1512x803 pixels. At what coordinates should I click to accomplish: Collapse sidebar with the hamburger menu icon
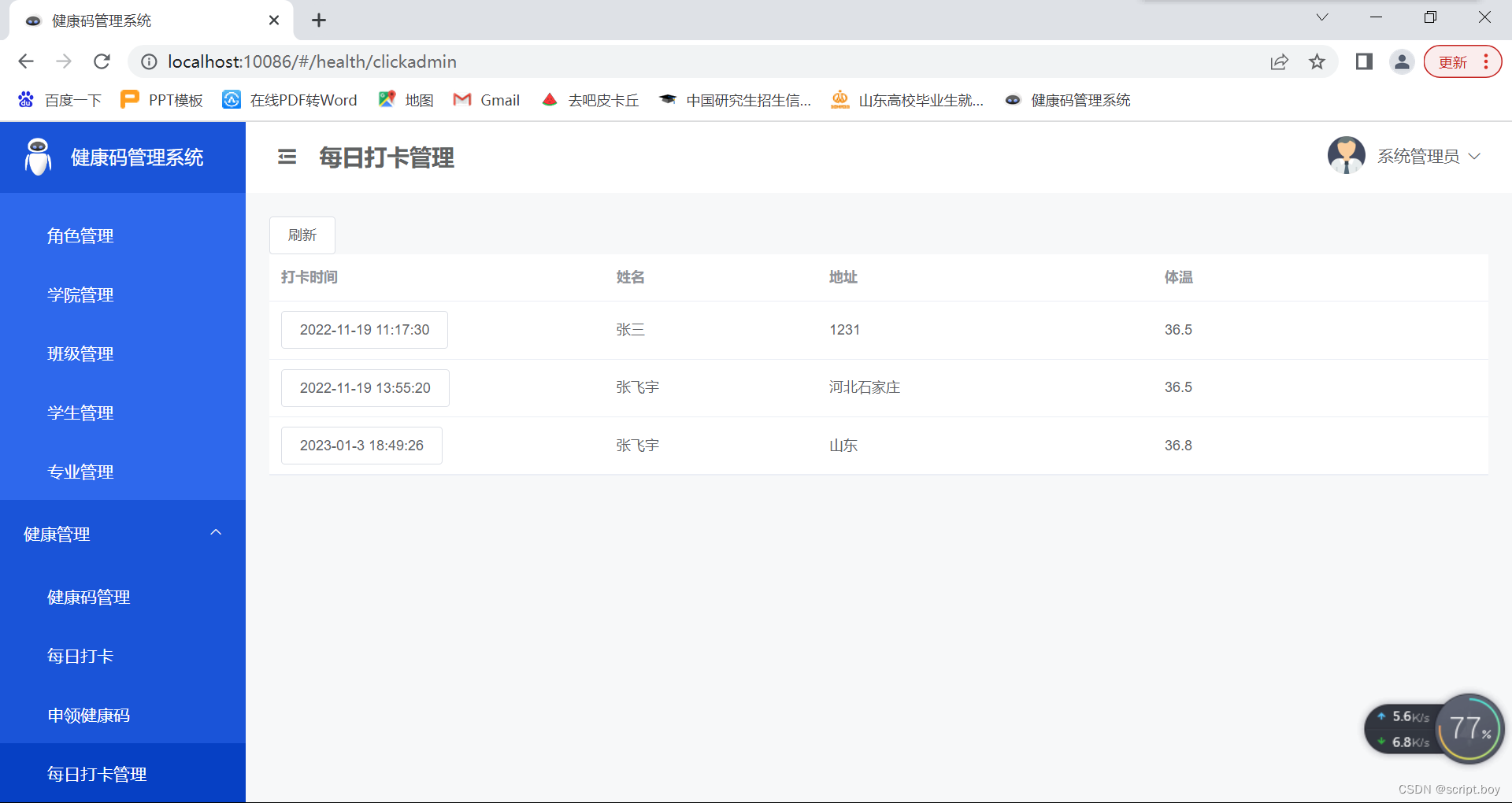(x=287, y=157)
